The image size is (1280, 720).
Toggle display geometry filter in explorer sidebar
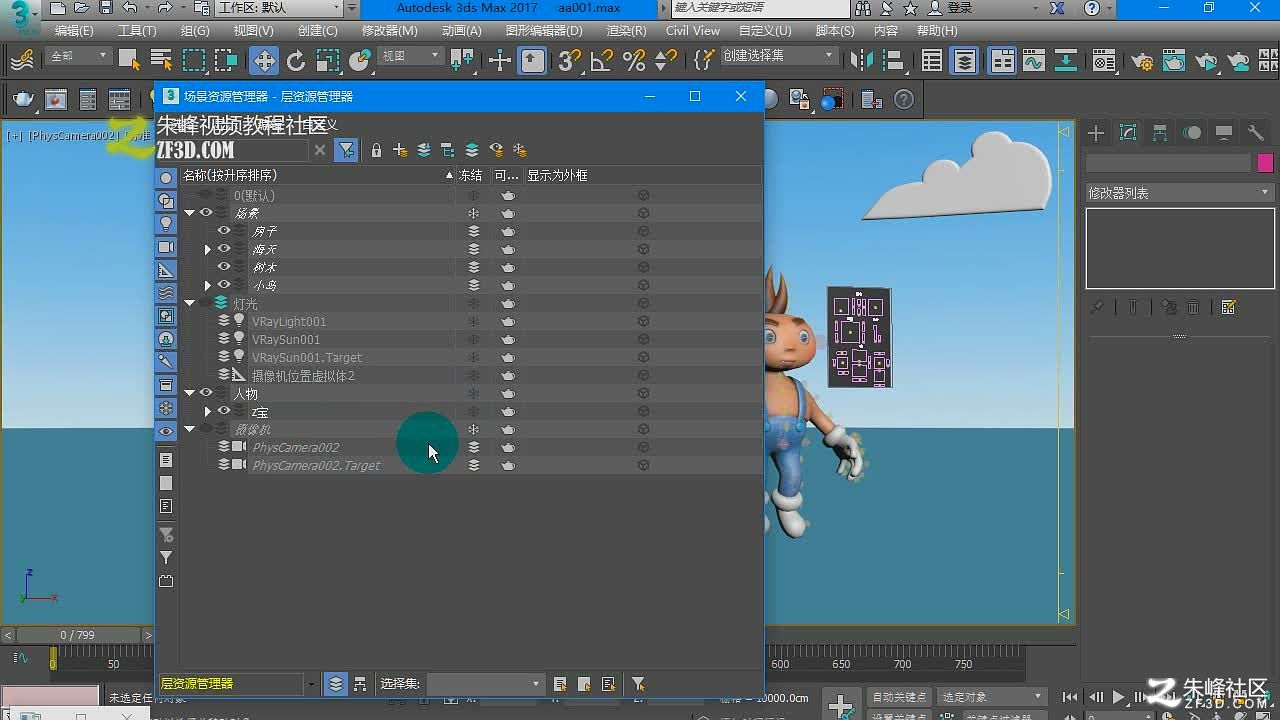click(x=166, y=177)
